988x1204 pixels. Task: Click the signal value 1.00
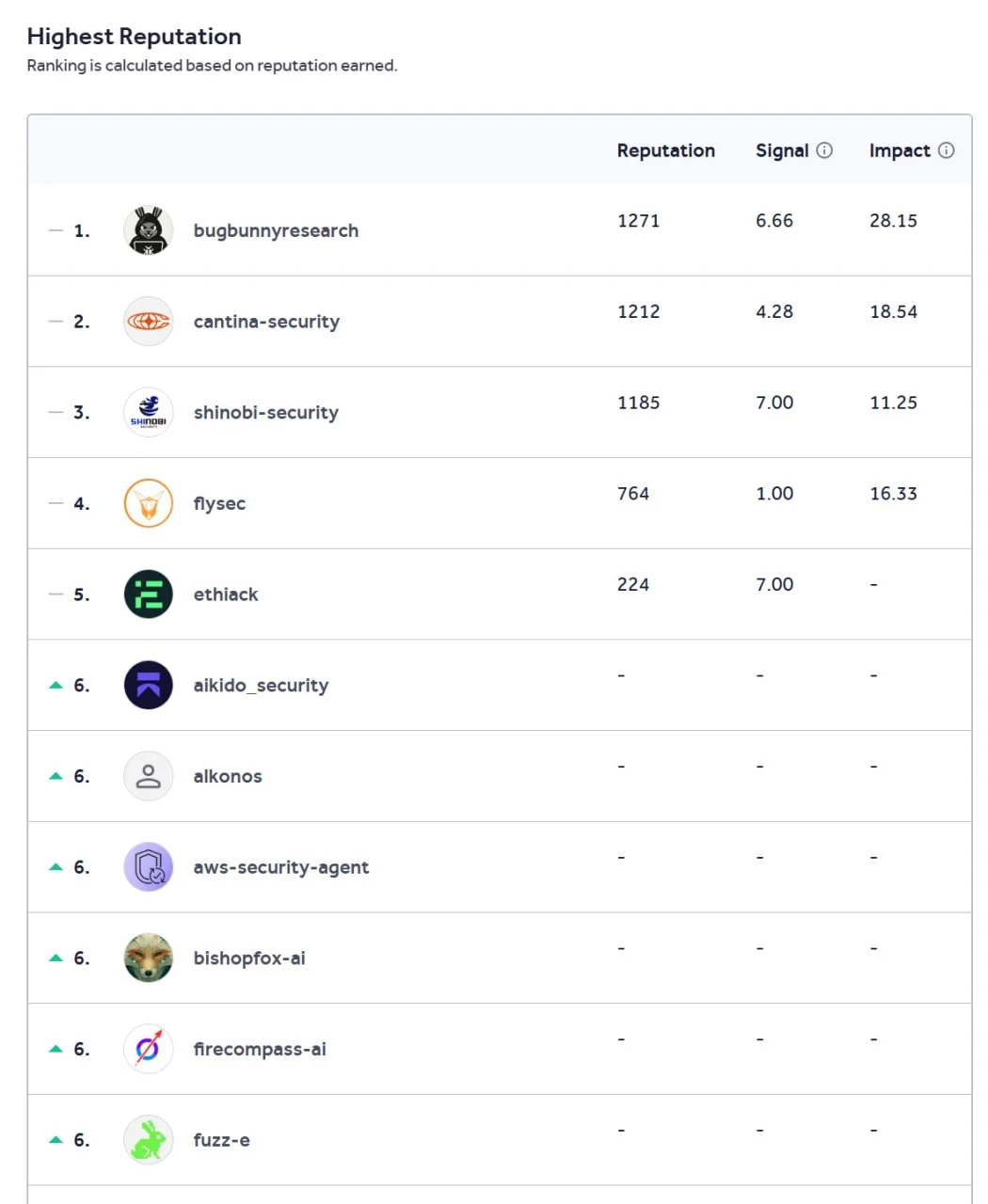tap(774, 493)
